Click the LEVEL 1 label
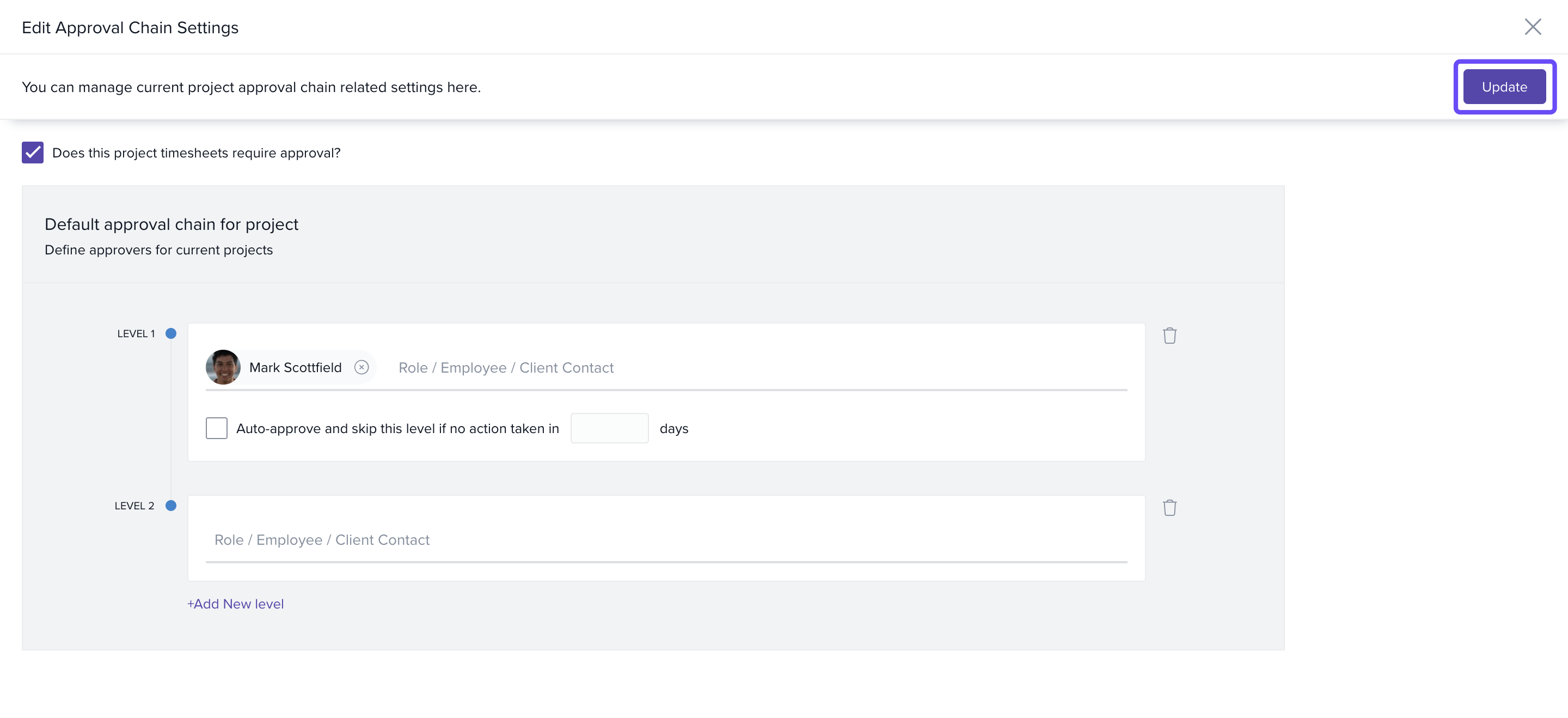This screenshot has height=718, width=1568. [x=136, y=334]
